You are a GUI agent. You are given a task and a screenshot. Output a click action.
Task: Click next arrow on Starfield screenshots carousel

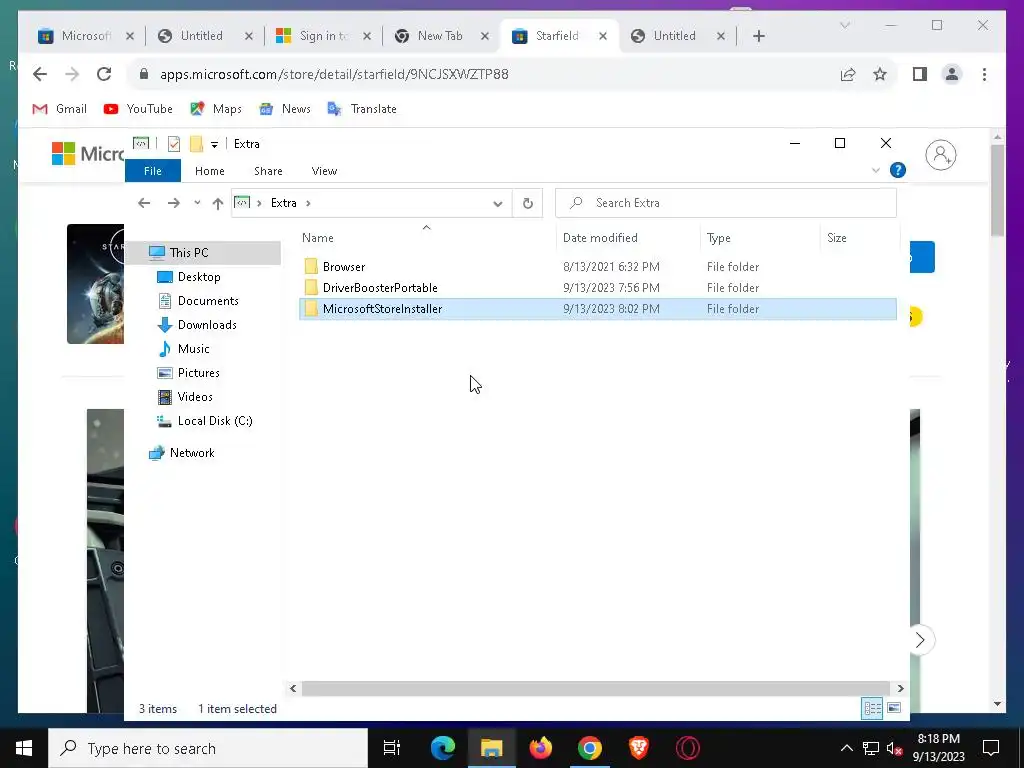coord(920,640)
